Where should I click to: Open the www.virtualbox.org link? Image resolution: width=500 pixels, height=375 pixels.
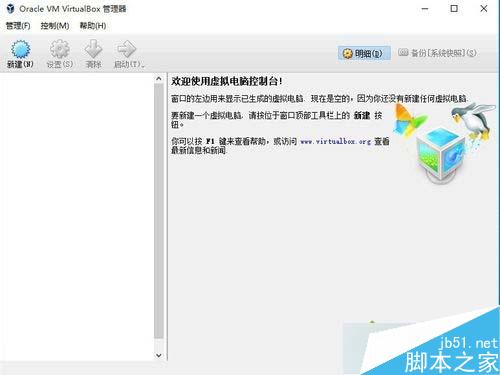336,142
